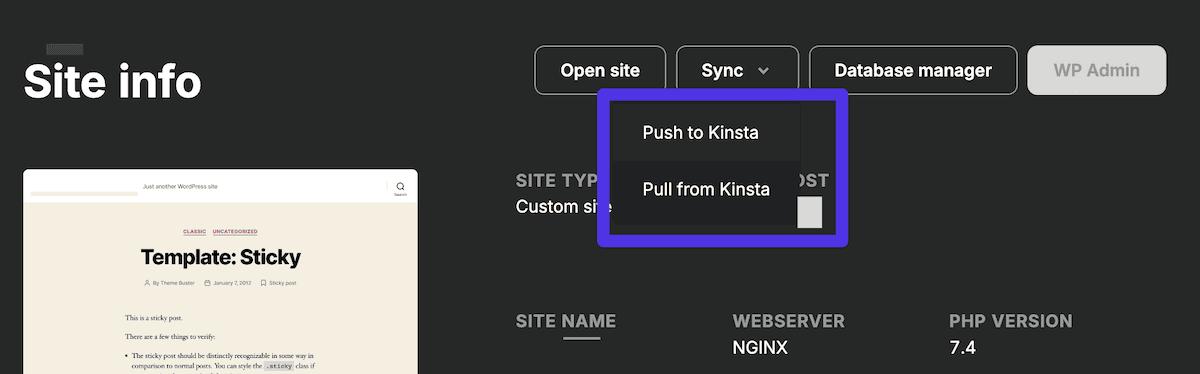The height and width of the screenshot is (374, 1200).
Task: Click the SITE NAME label
Action: 565,322
